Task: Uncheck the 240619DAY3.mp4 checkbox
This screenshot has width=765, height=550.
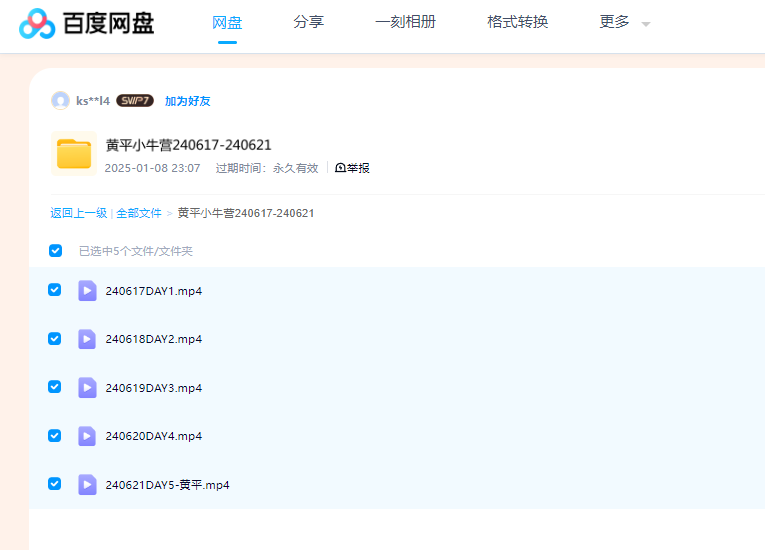Action: point(55,387)
